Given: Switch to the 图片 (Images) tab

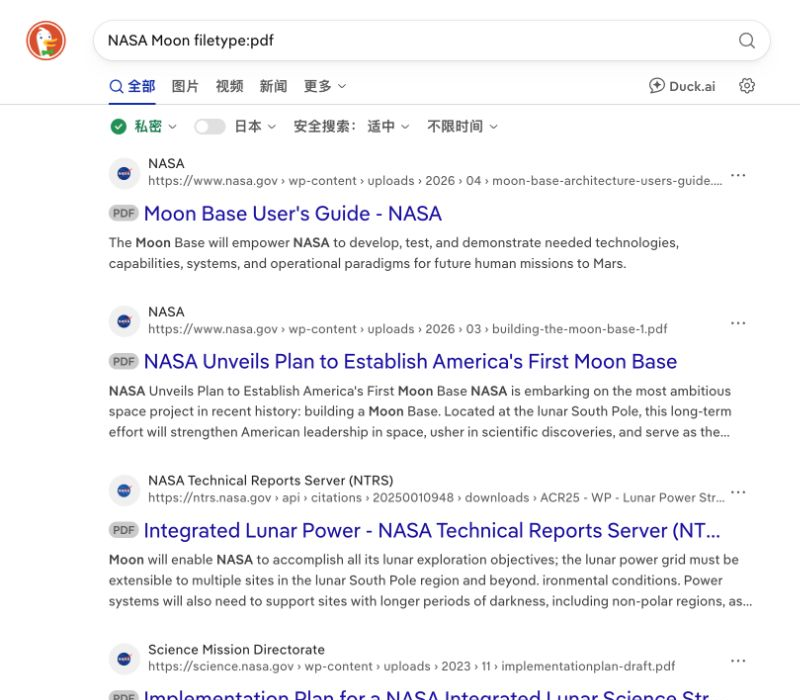Looking at the screenshot, I should pos(185,86).
